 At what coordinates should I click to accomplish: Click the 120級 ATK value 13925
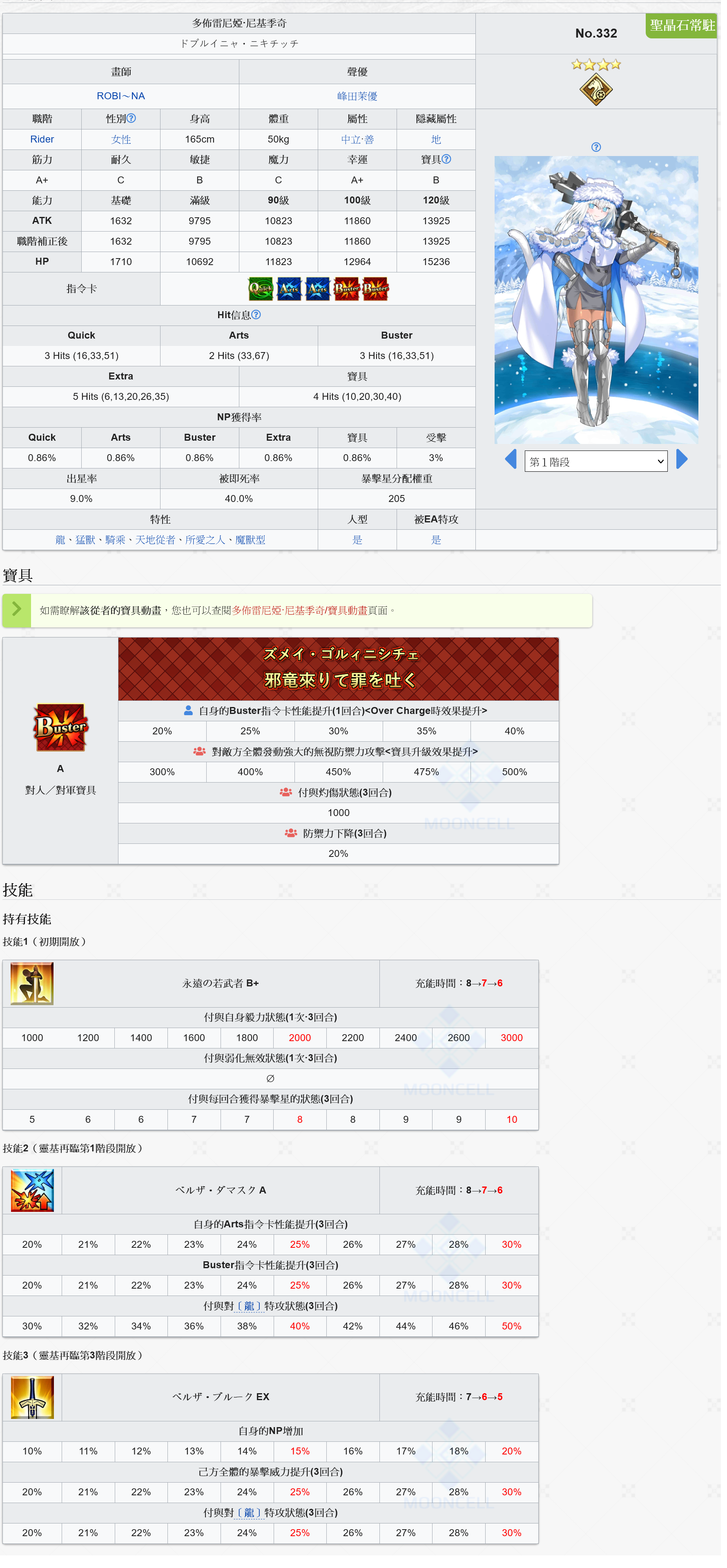coord(439,223)
